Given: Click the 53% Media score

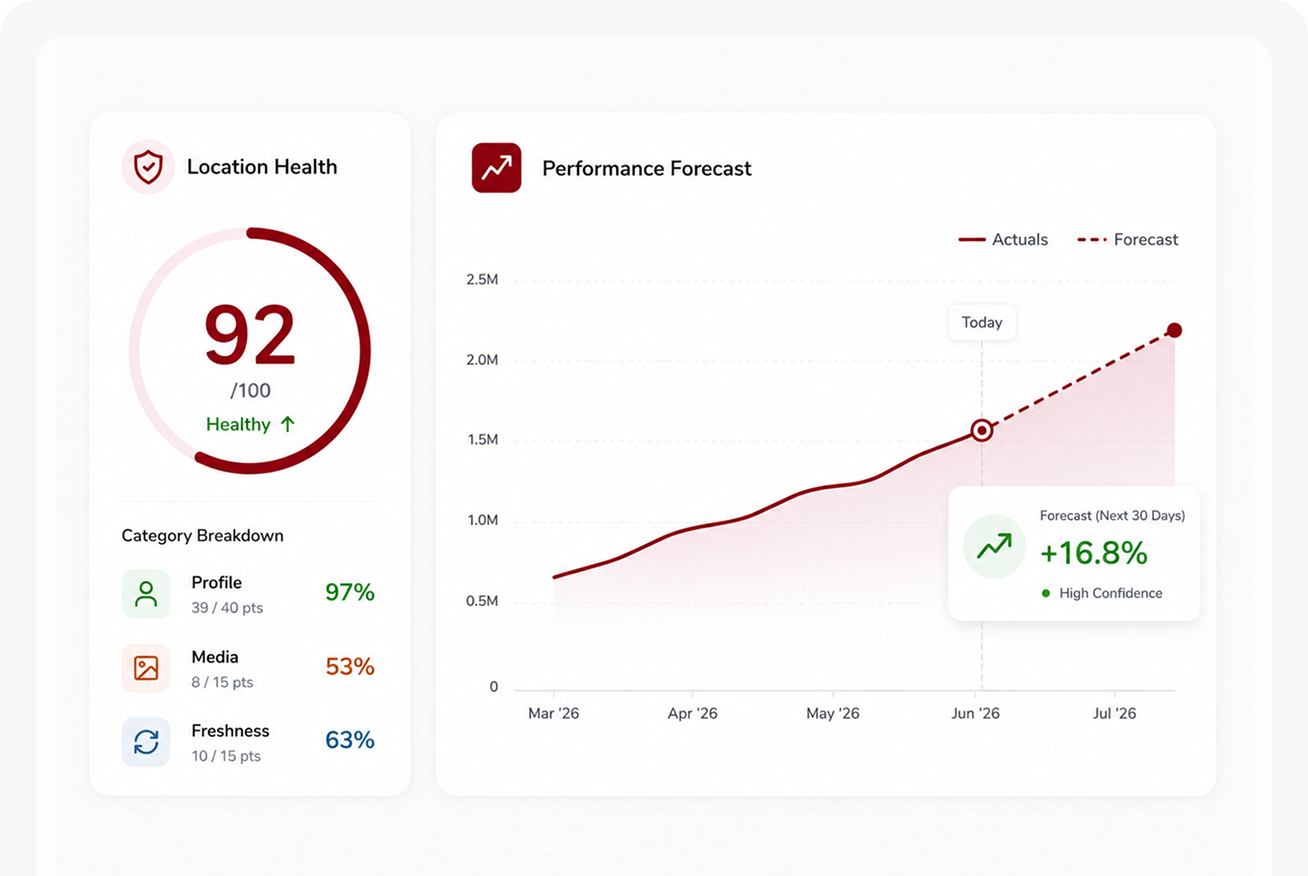Looking at the screenshot, I should pos(350,667).
